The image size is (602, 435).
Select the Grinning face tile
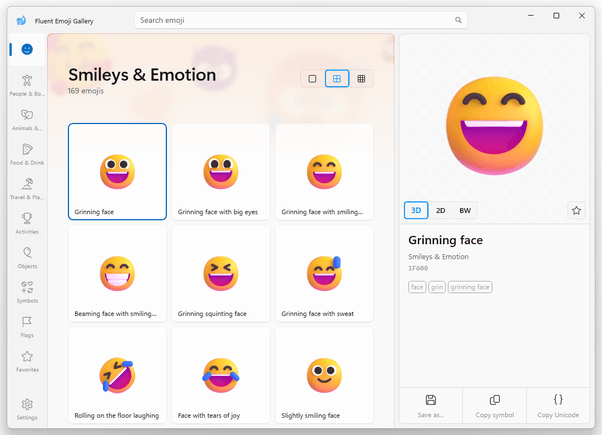coord(117,172)
